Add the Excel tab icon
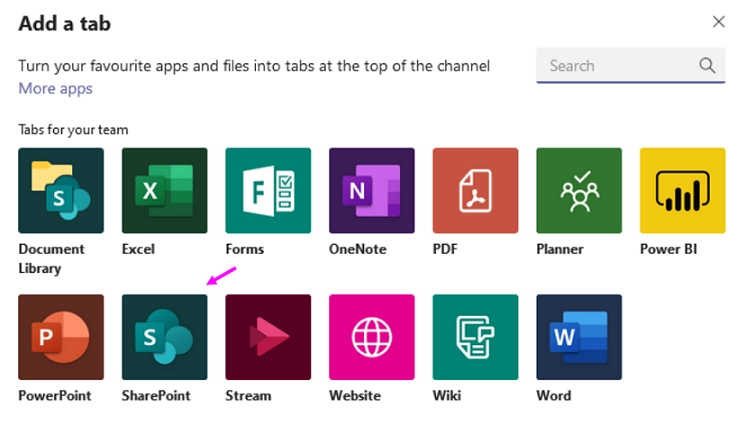Image resolution: width=746 pixels, height=425 pixels. tap(165, 190)
